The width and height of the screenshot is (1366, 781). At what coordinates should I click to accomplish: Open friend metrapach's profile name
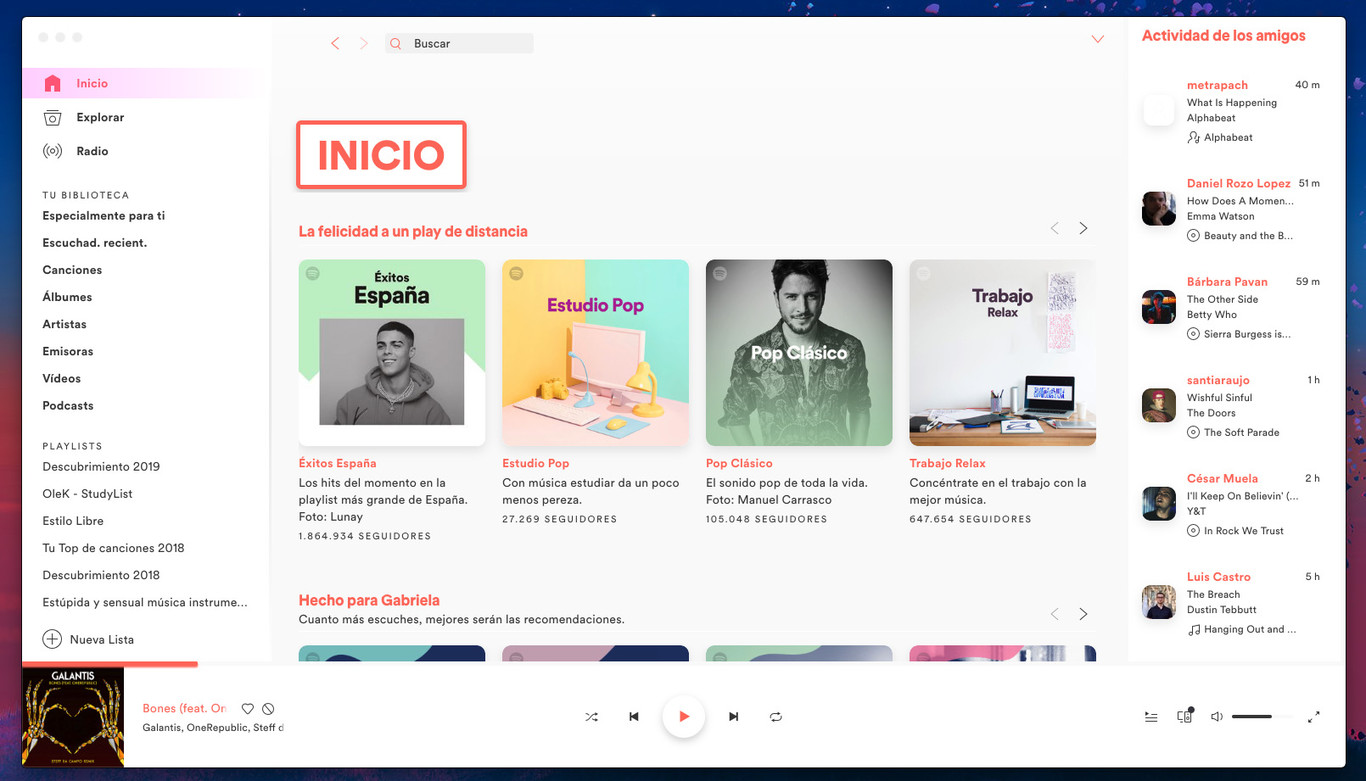click(1217, 85)
